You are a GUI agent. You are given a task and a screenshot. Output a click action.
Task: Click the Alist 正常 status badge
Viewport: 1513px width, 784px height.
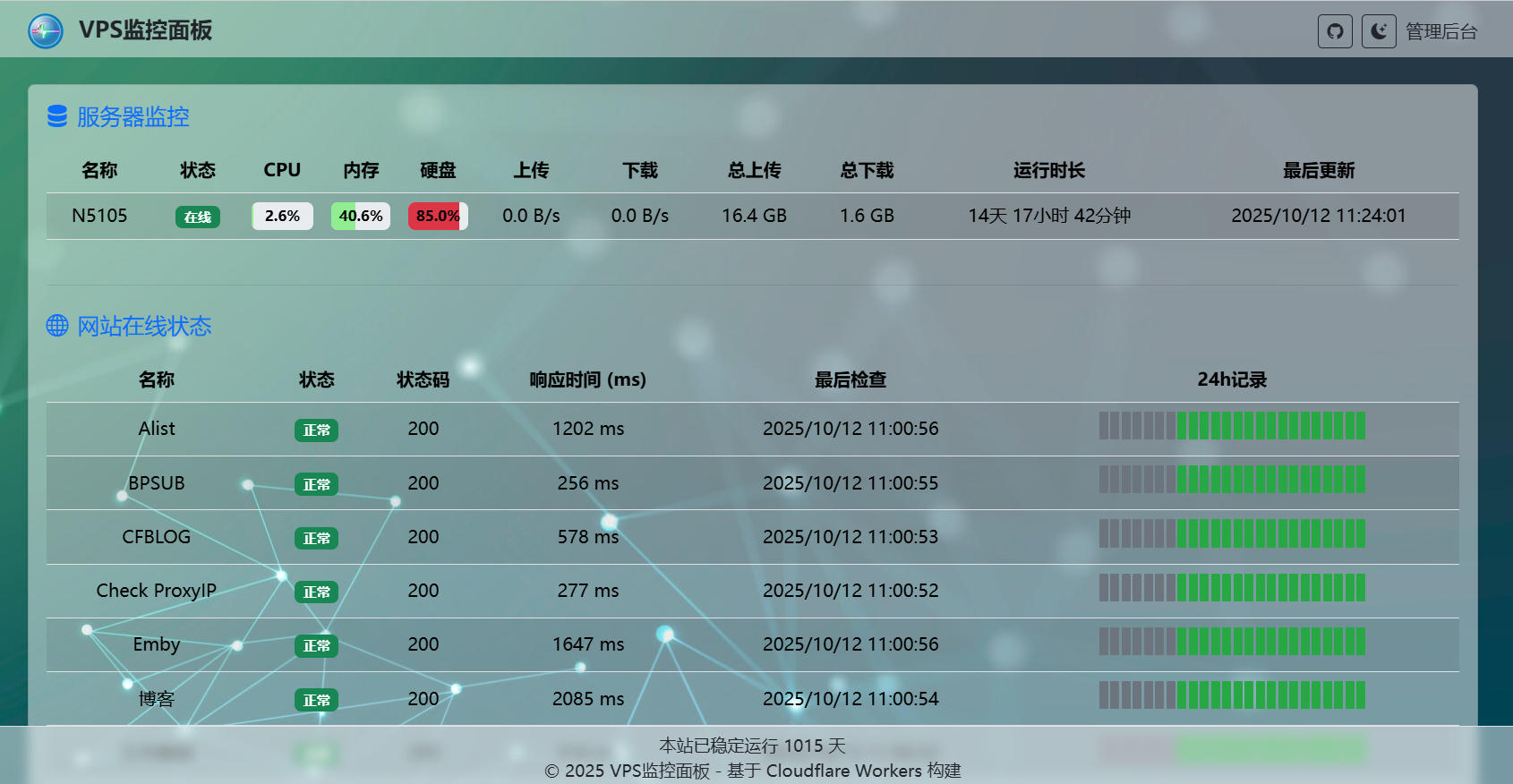click(x=316, y=430)
